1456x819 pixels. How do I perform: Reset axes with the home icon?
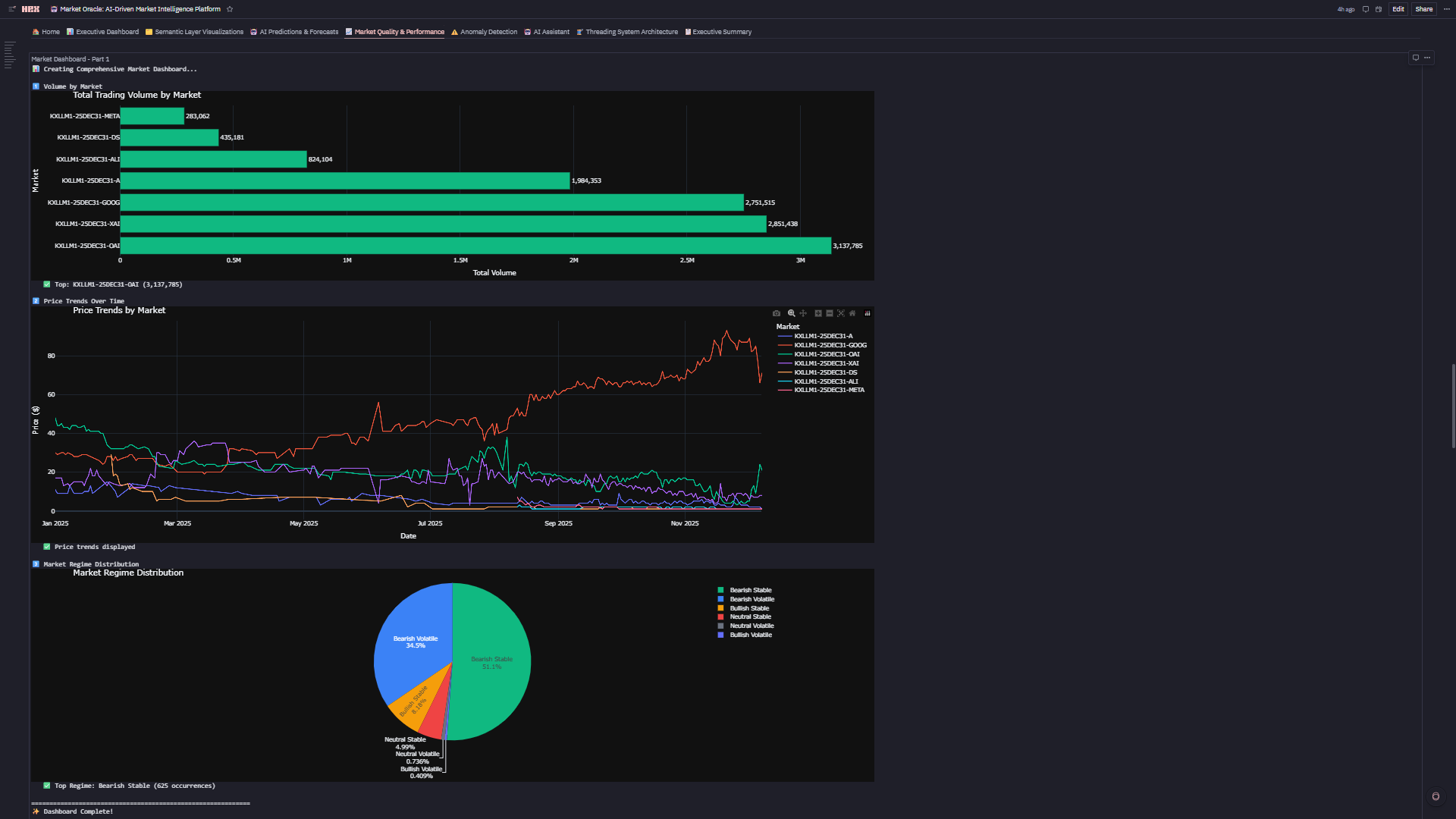coord(852,313)
